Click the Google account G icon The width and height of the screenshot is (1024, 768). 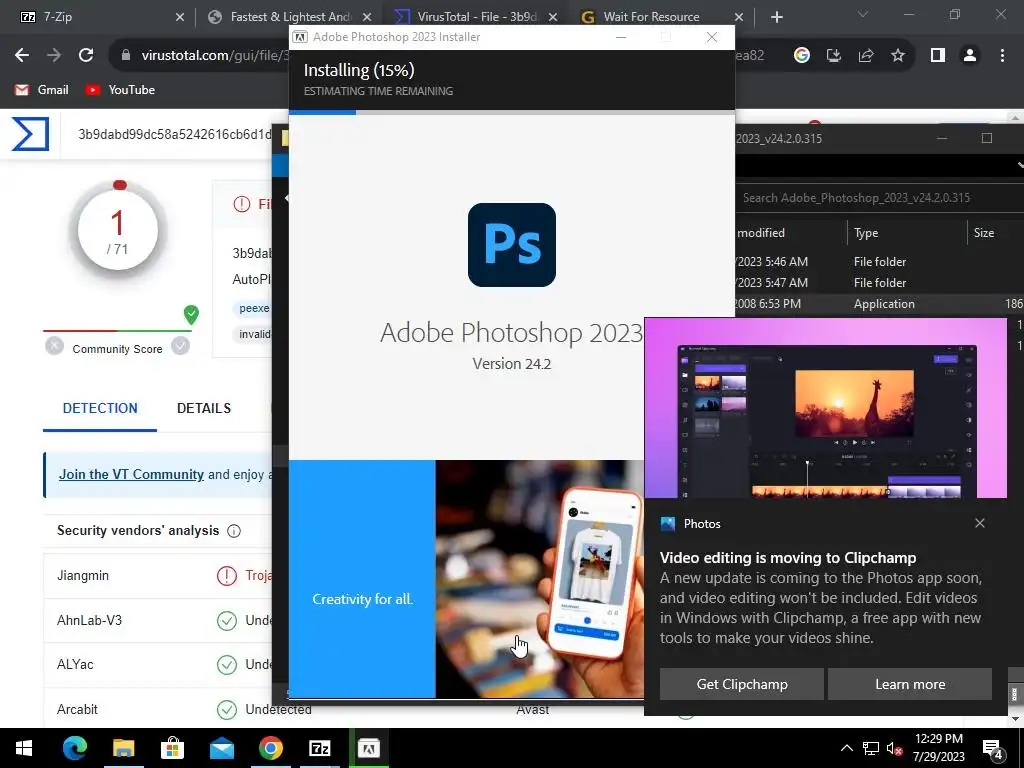pyautogui.click(x=802, y=56)
